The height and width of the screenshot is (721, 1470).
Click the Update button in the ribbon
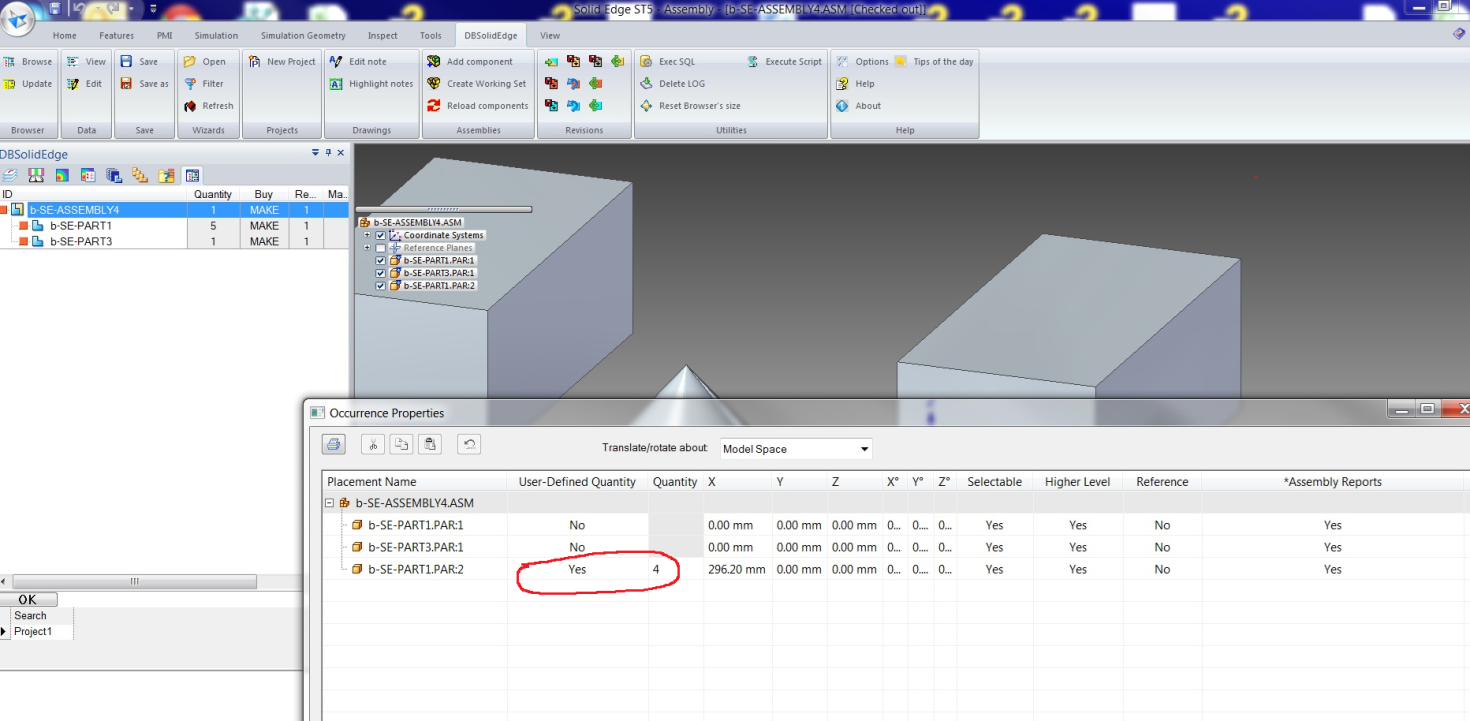pyautogui.click(x=28, y=84)
